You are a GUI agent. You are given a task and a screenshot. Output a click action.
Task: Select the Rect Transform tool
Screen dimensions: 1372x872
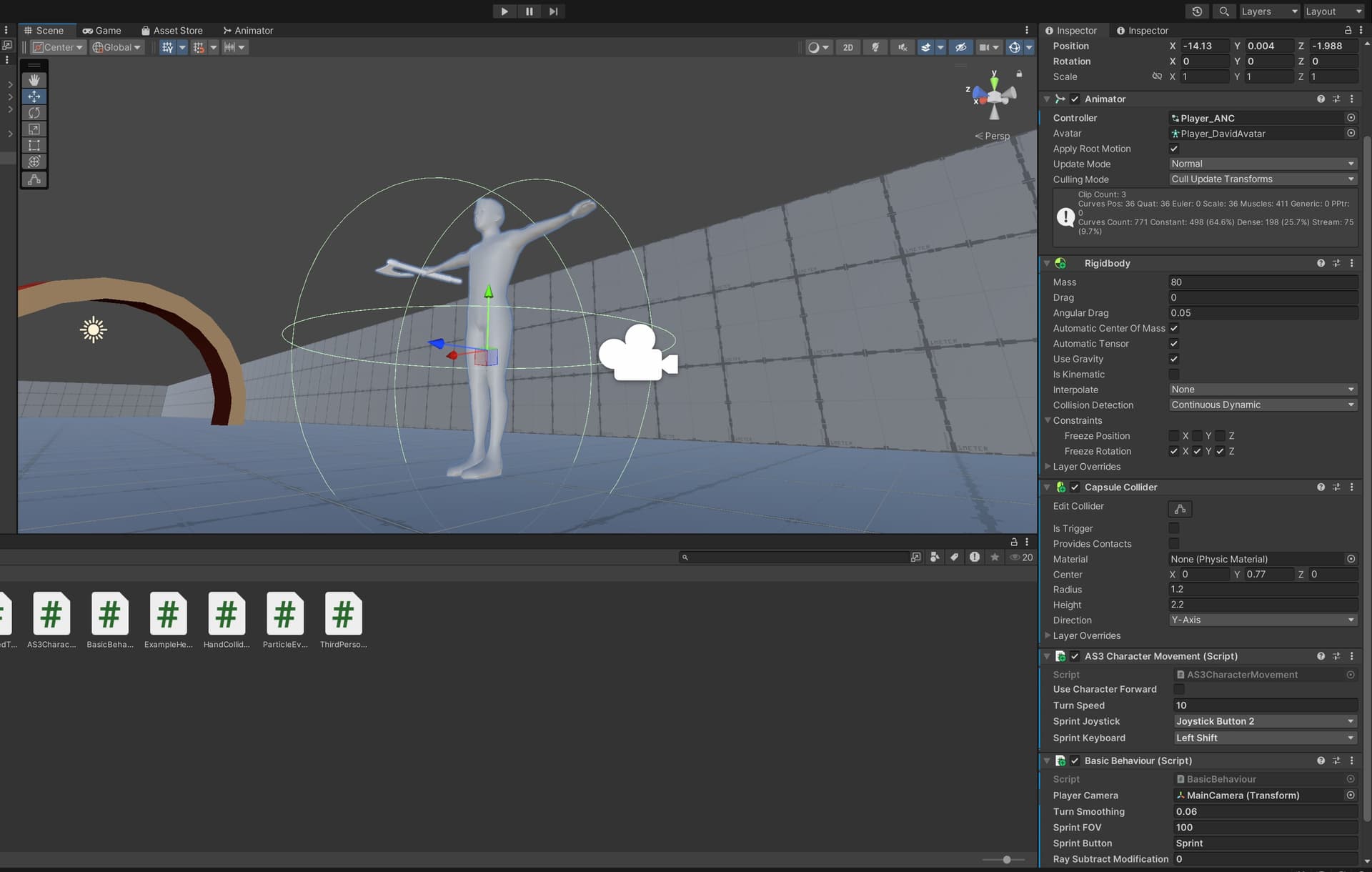pyautogui.click(x=34, y=145)
